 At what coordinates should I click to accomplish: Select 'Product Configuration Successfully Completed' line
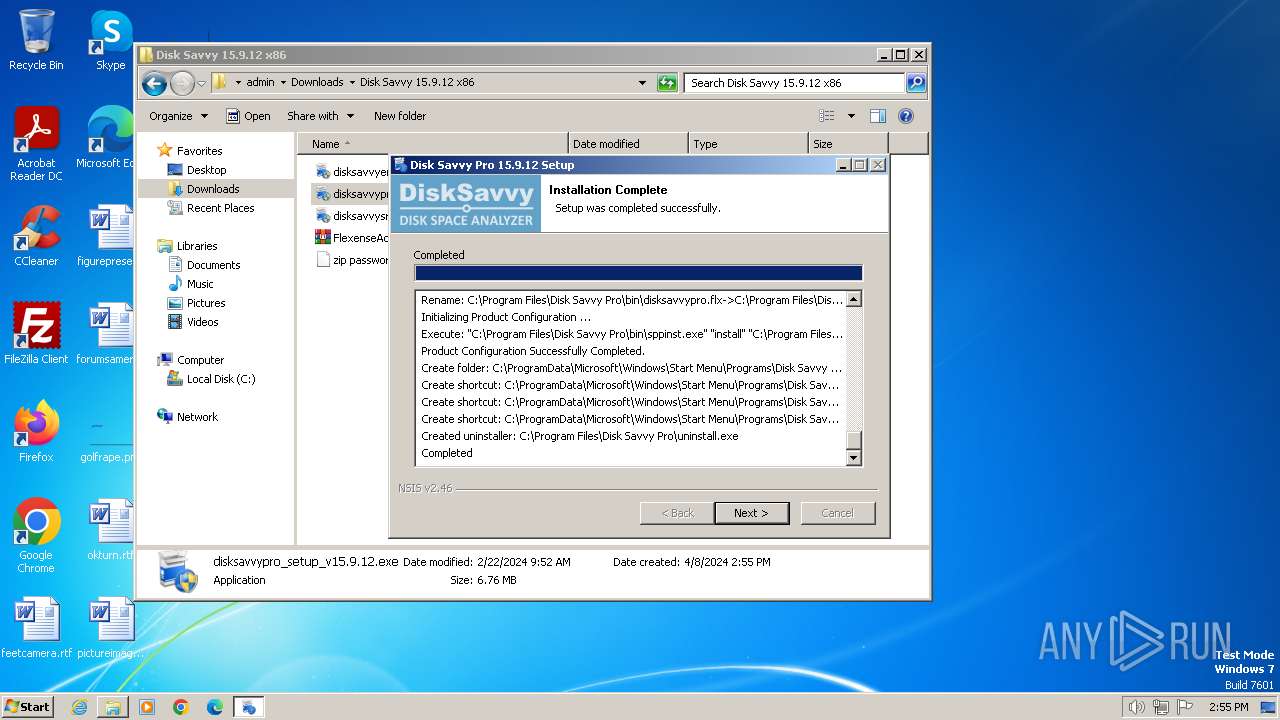[532, 351]
